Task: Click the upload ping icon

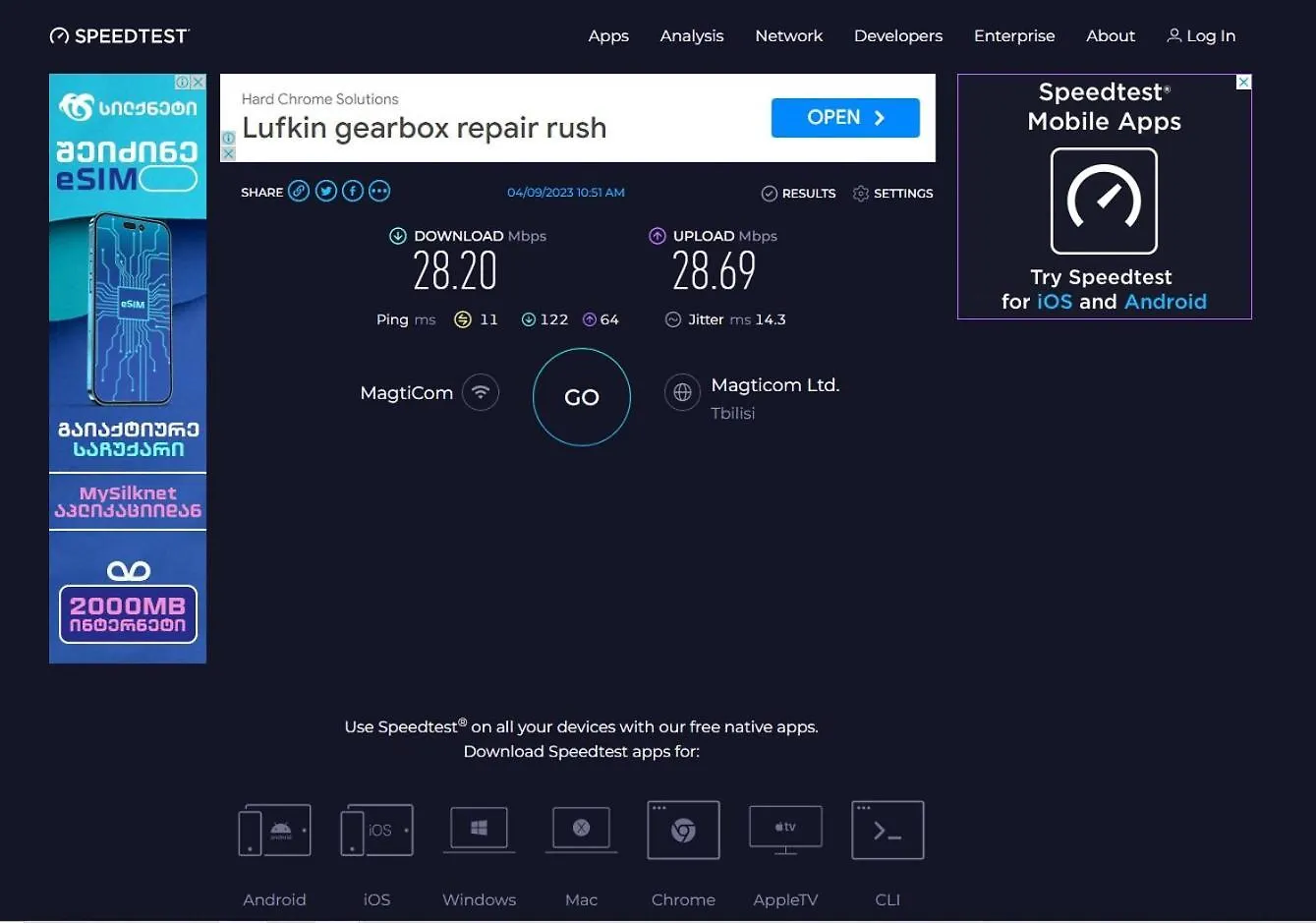Action: pyautogui.click(x=590, y=319)
